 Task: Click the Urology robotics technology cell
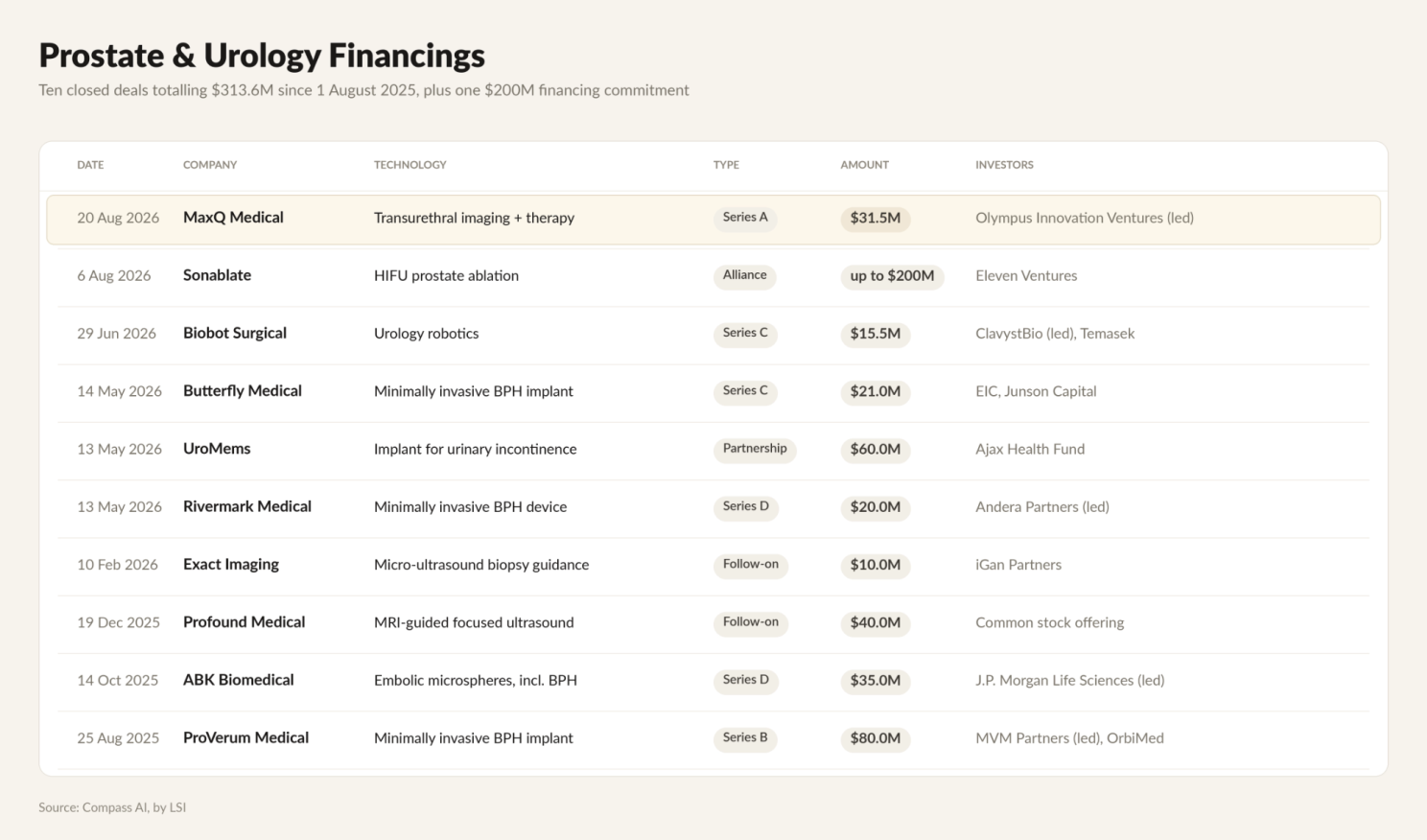pos(426,333)
